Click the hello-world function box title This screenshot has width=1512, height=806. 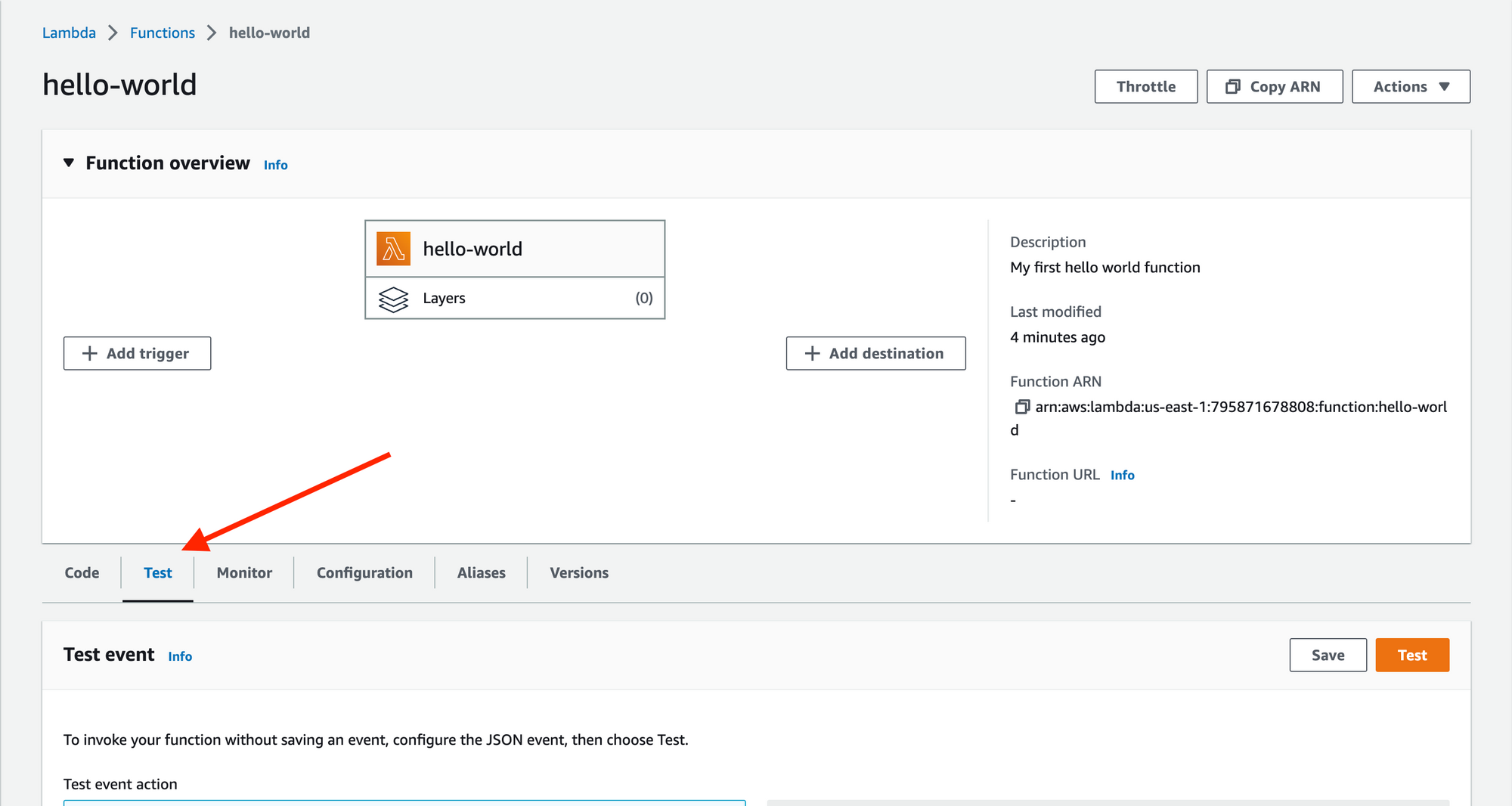click(472, 249)
